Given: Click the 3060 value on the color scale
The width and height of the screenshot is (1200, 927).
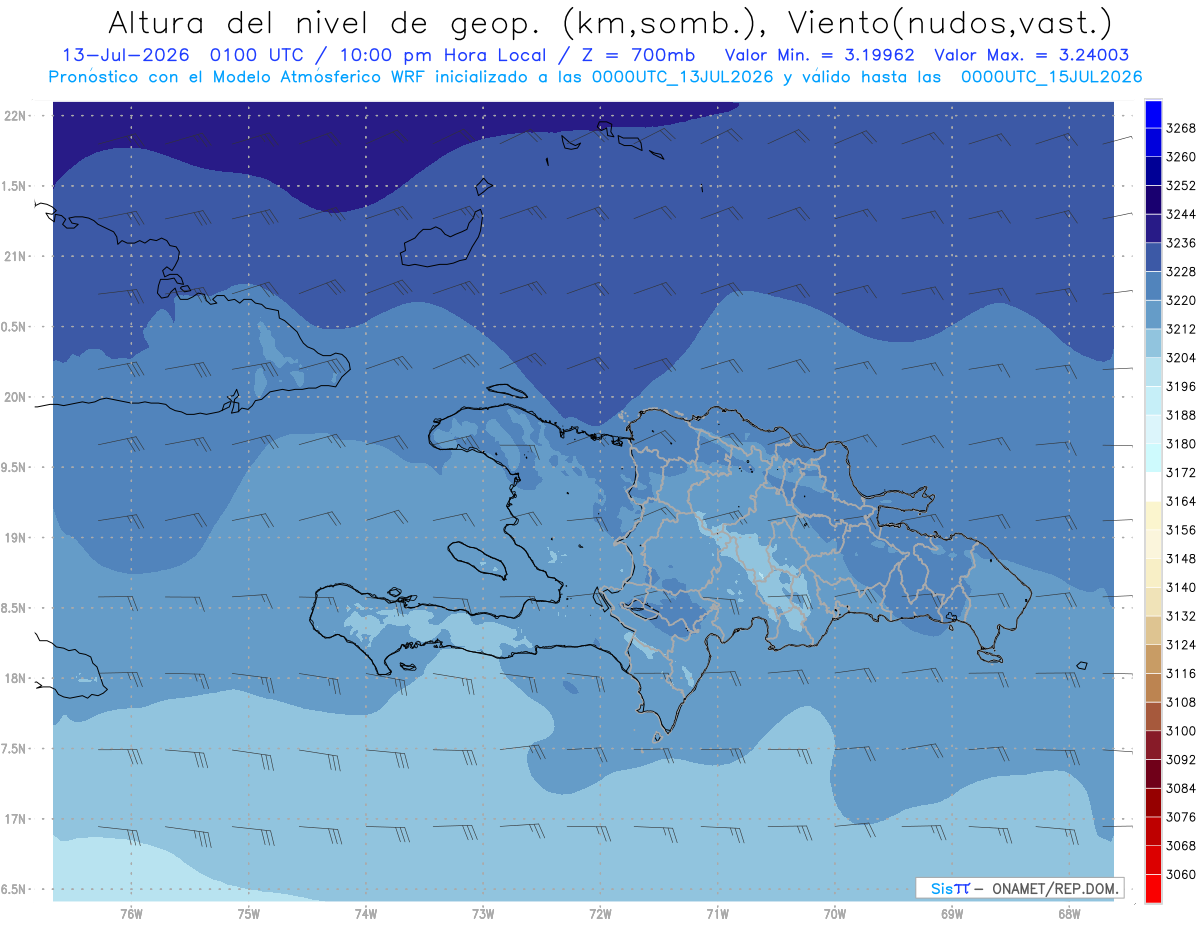Looking at the screenshot, I should pos(1181,875).
